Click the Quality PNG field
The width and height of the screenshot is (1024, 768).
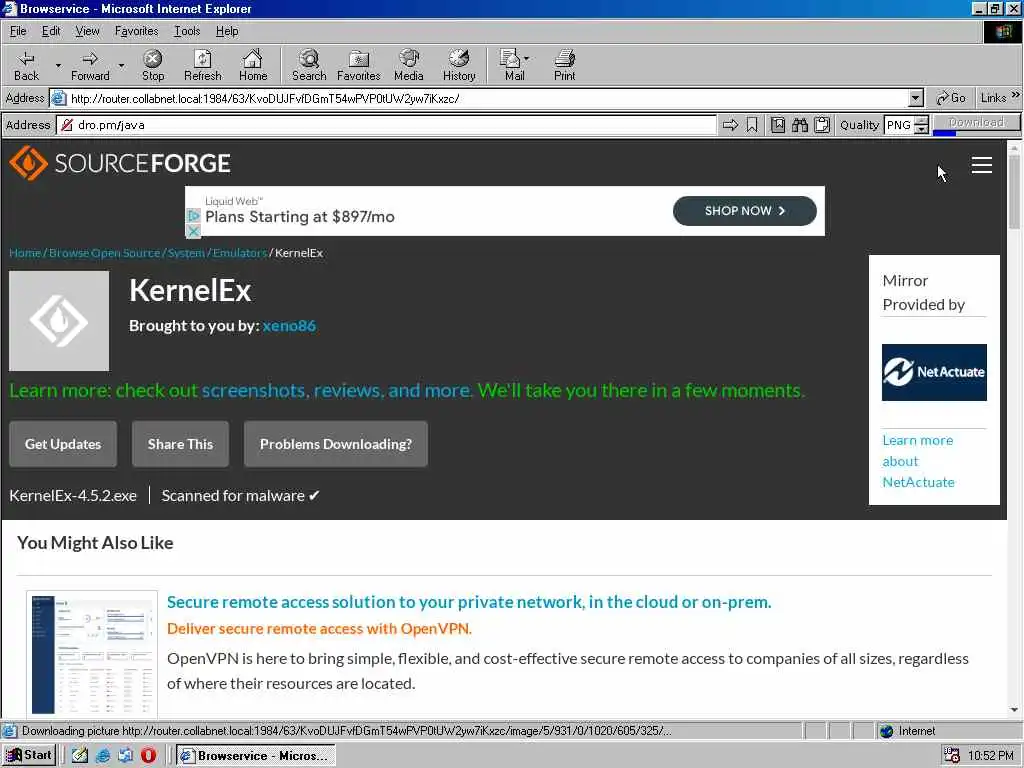(899, 125)
